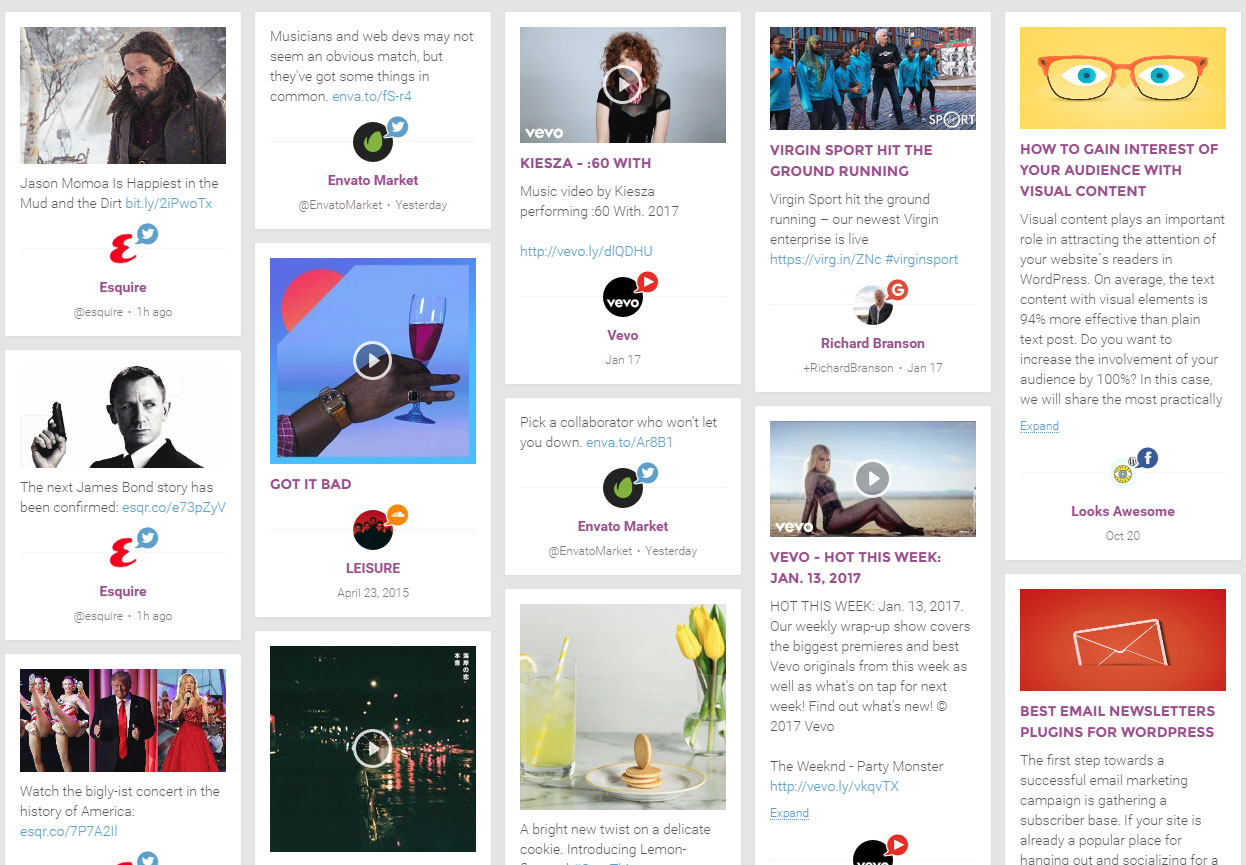Open the Vevo round logo avatar under the Kiesza video
The height and width of the screenshot is (865, 1246).
623,297
